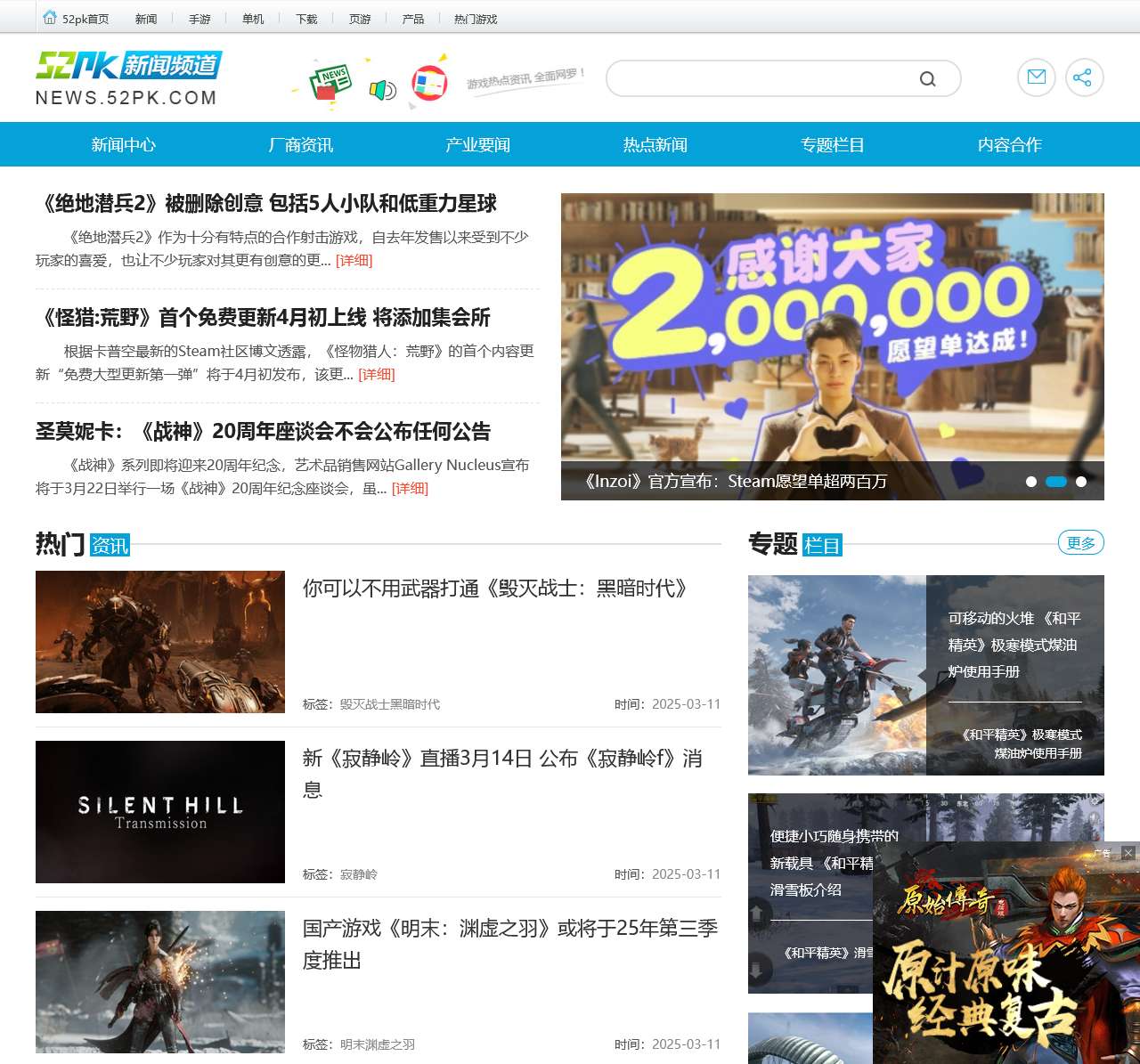Open 页游 in top bar
This screenshot has height=1064, width=1140.
tap(360, 19)
